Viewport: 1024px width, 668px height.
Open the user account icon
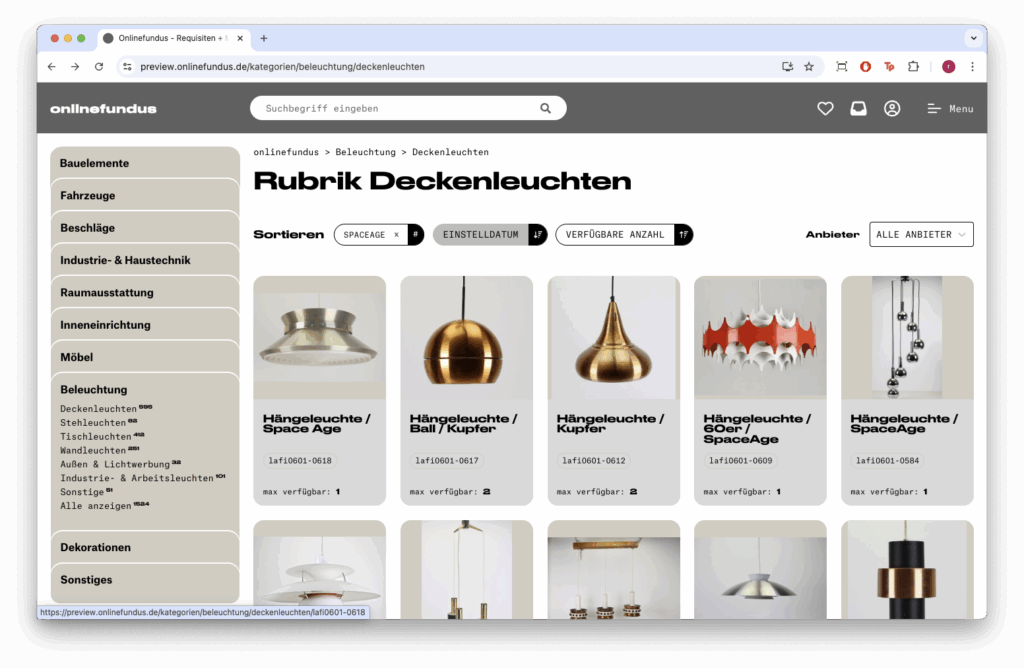[x=892, y=108]
